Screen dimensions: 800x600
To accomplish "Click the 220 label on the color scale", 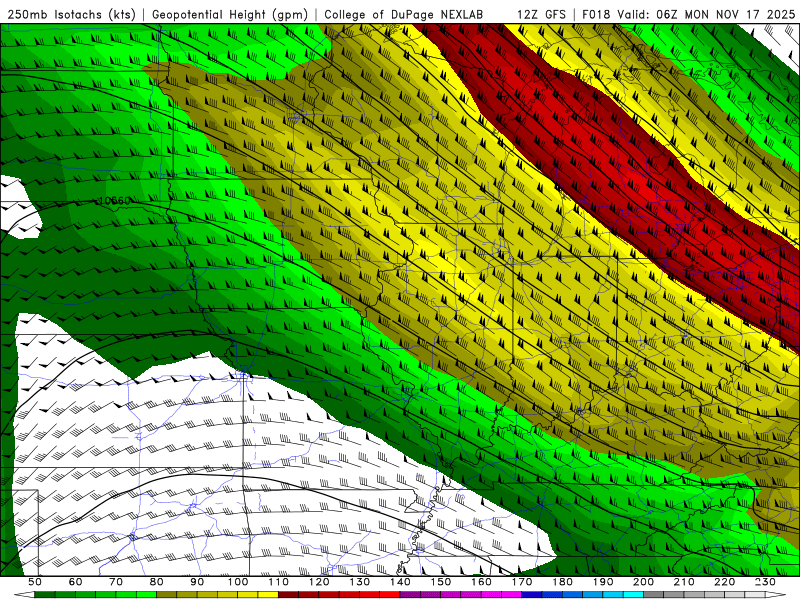I will click(x=724, y=582).
